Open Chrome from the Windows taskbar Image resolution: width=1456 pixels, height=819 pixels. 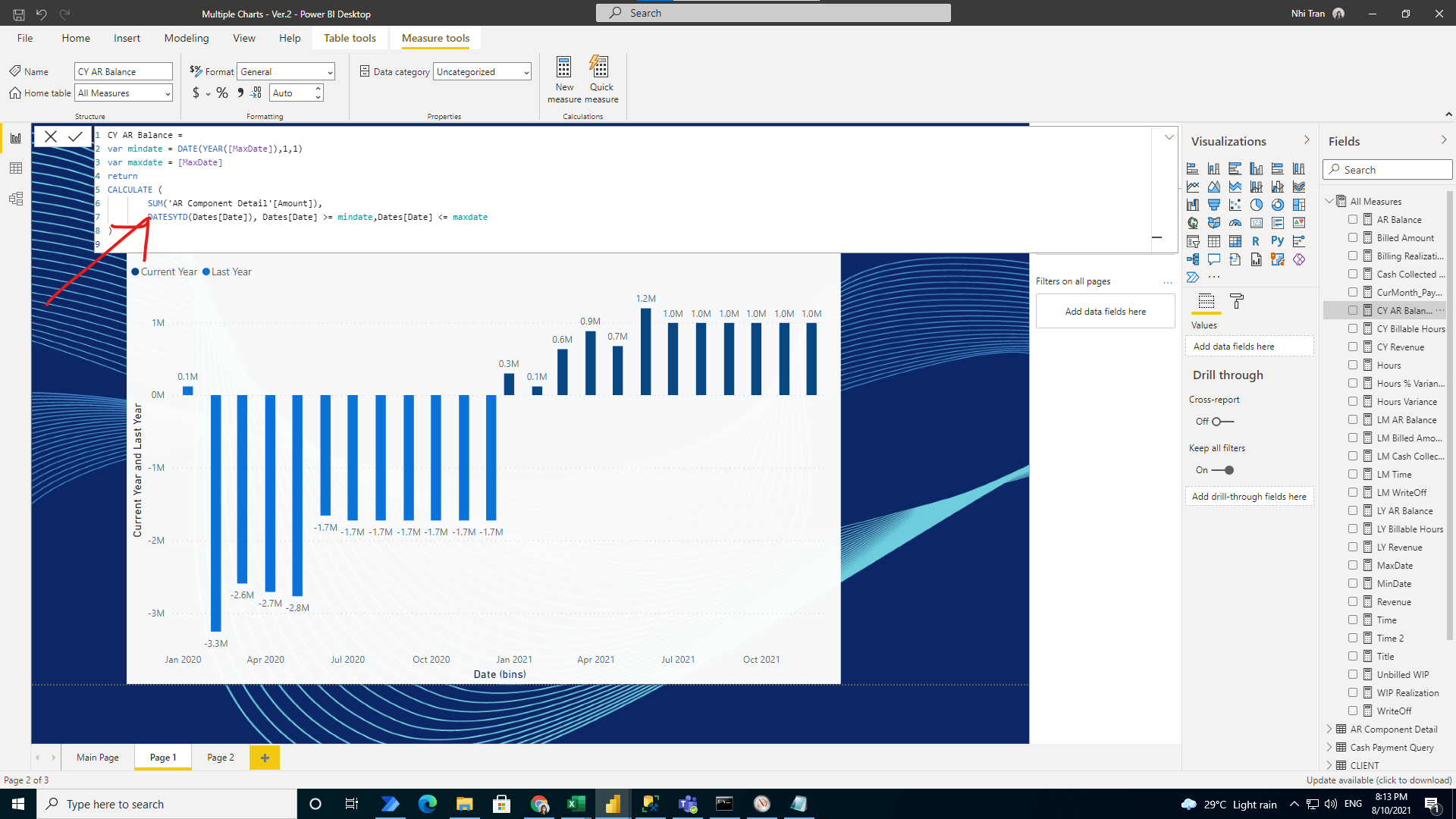(x=539, y=804)
